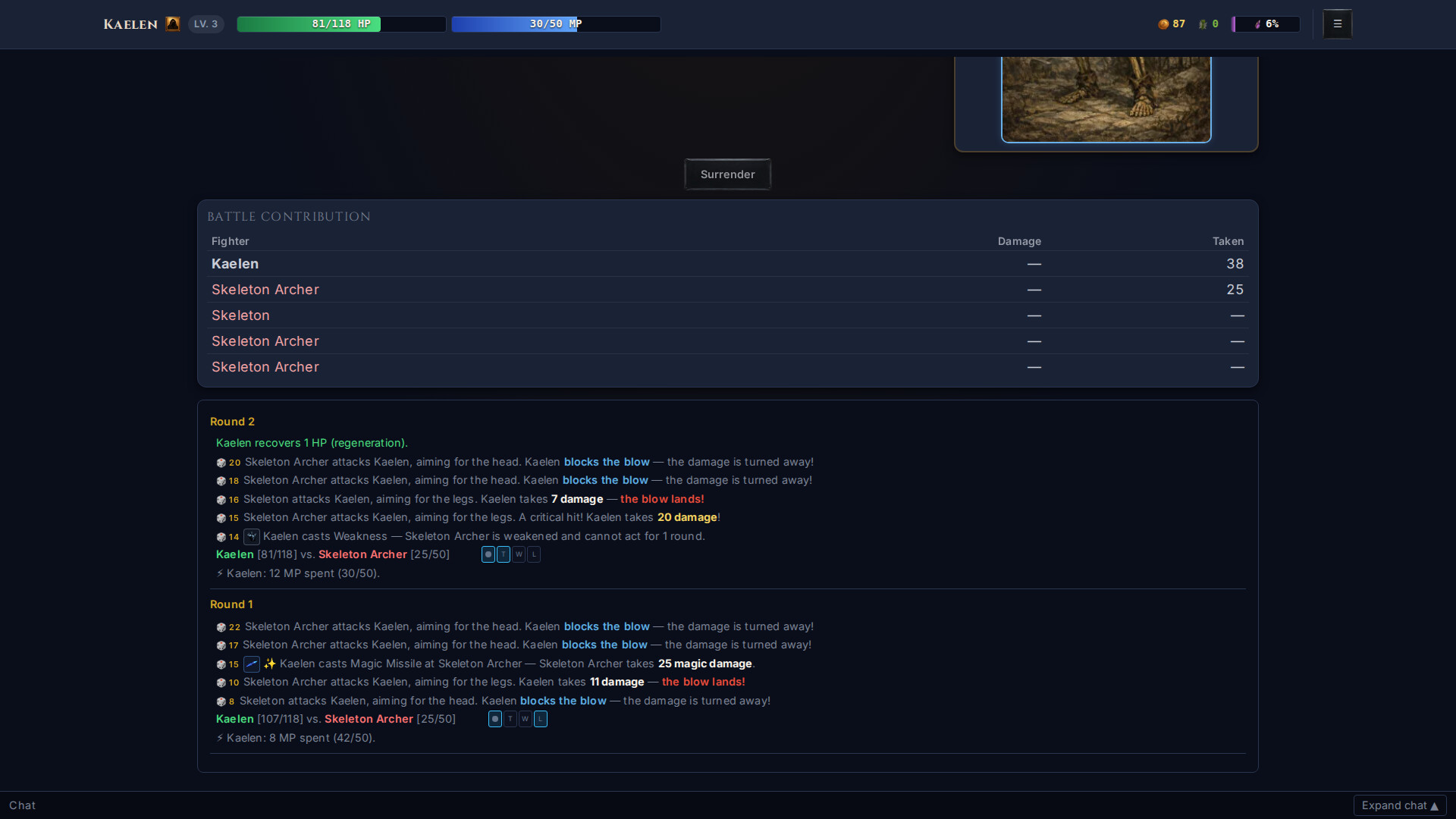Click the '25 magic damage' text
This screenshot has width=1456, height=819.
point(705,664)
